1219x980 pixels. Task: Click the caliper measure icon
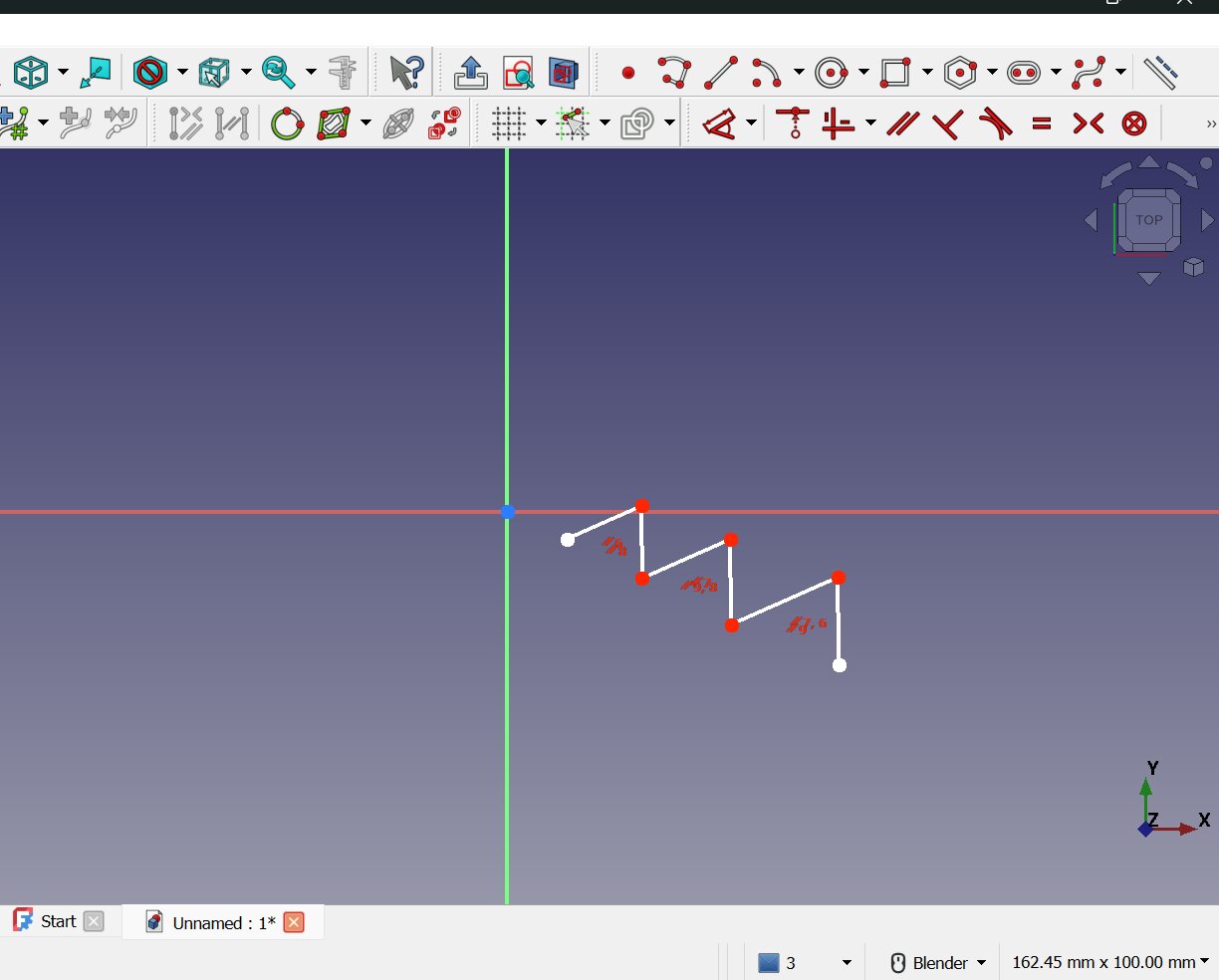coord(343,73)
